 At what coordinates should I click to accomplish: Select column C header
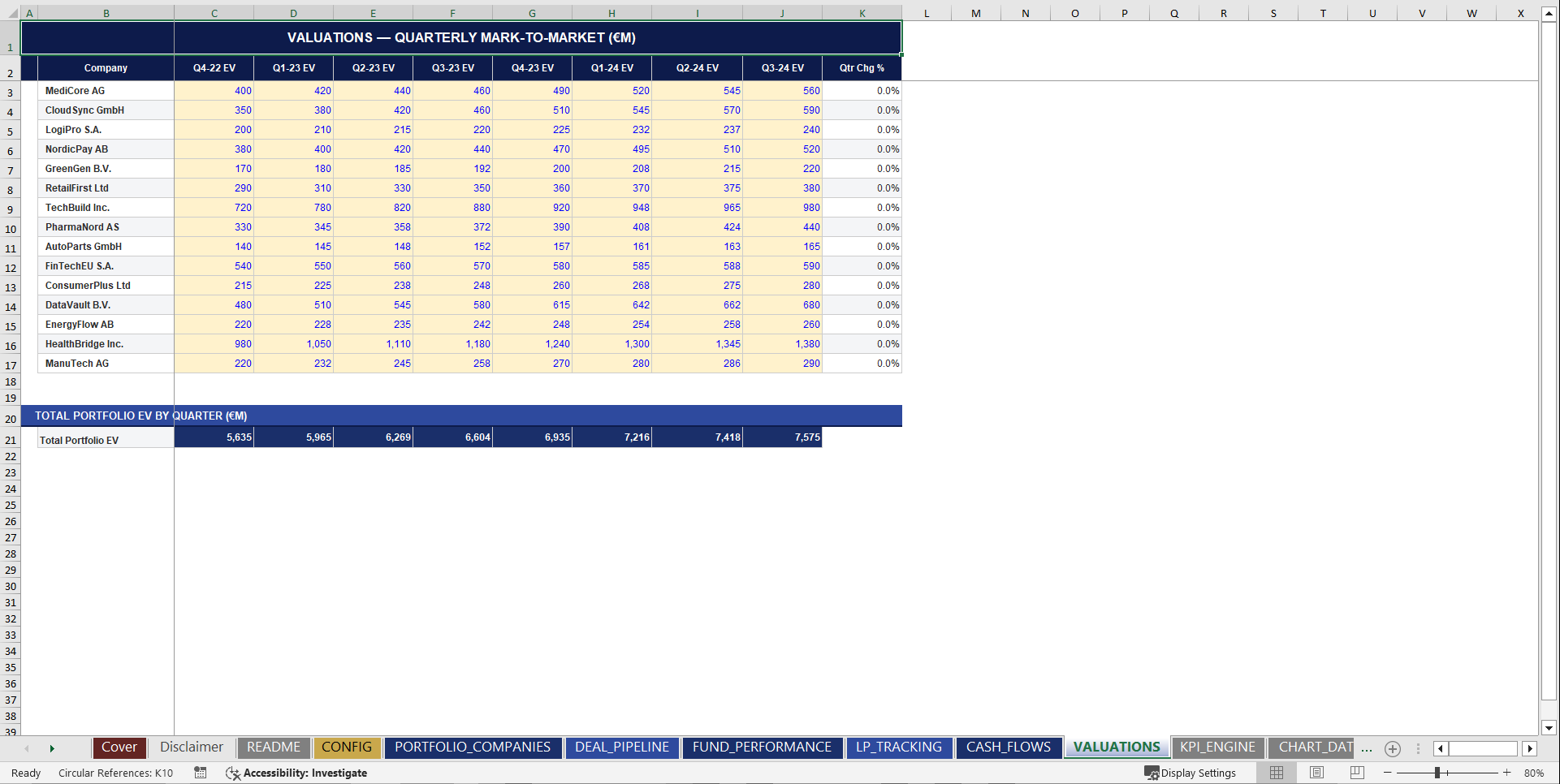[x=214, y=13]
